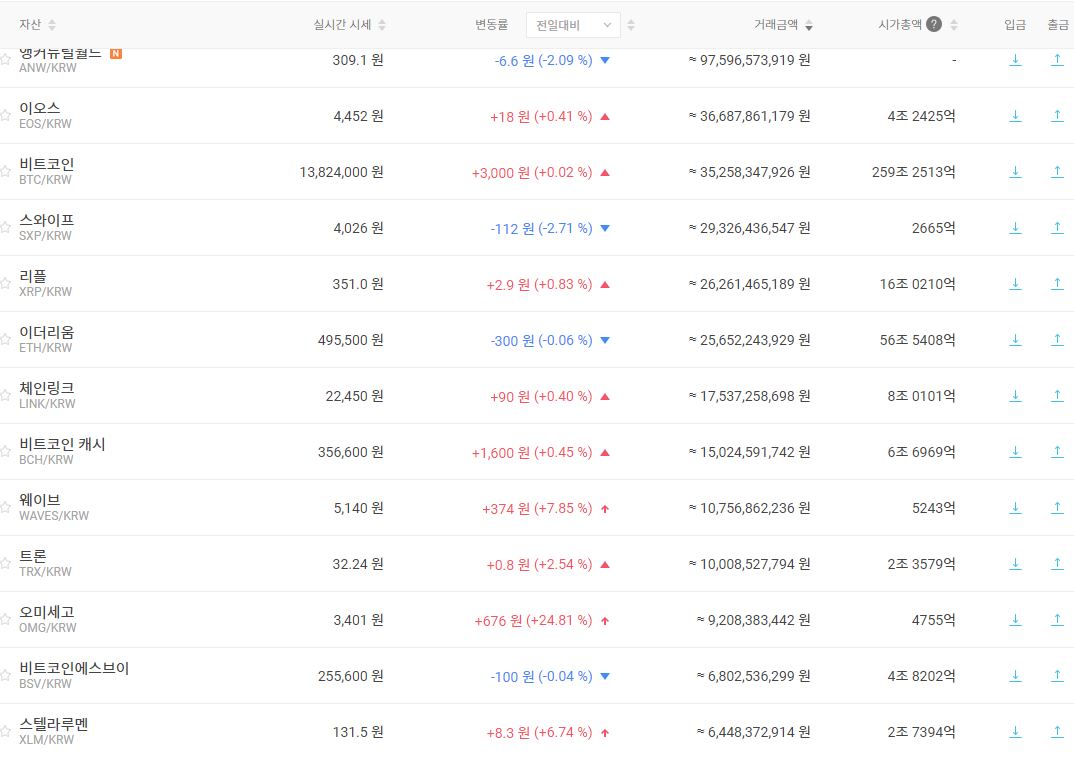The image size is (1074, 757).
Task: Click TRX volume ≈ 10,008,527,794 원
Action: (749, 564)
